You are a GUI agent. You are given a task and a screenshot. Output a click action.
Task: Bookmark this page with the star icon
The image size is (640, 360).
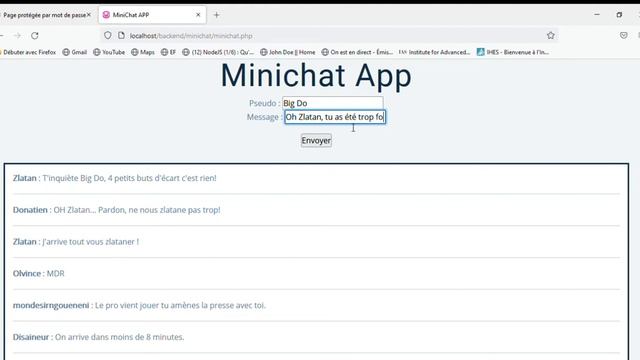tap(551, 36)
